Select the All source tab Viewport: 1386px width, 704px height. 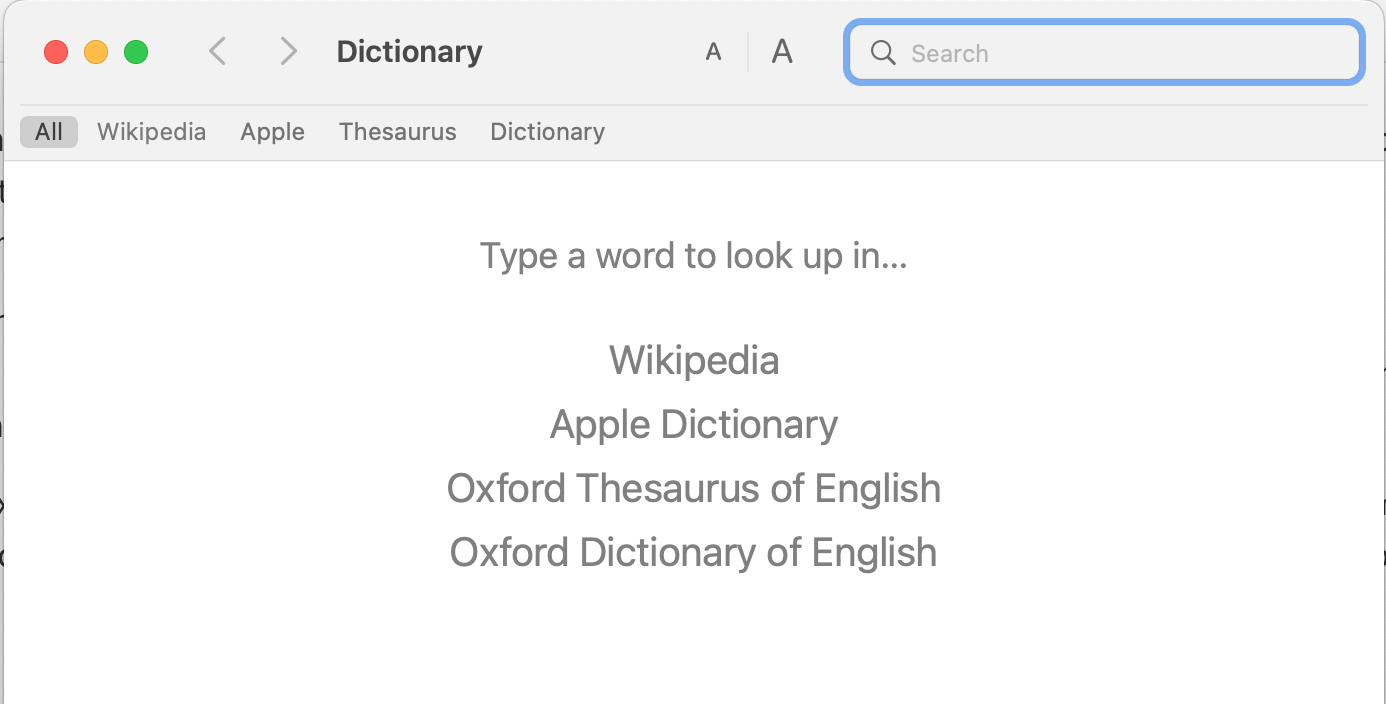pyautogui.click(x=49, y=132)
